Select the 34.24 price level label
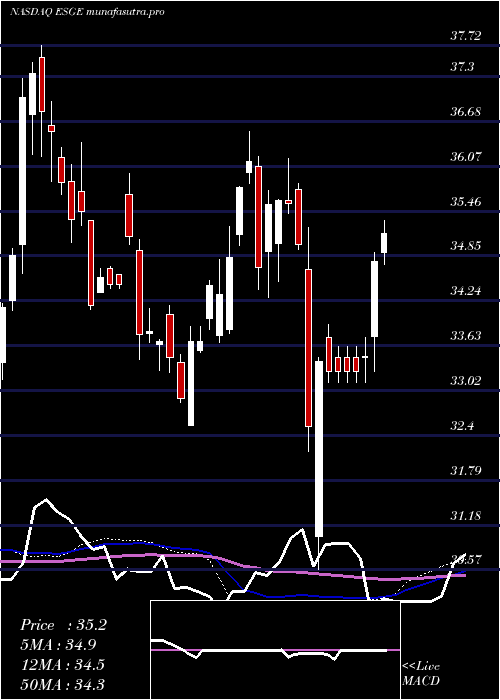Screen dimensions: 500x700 (466, 291)
